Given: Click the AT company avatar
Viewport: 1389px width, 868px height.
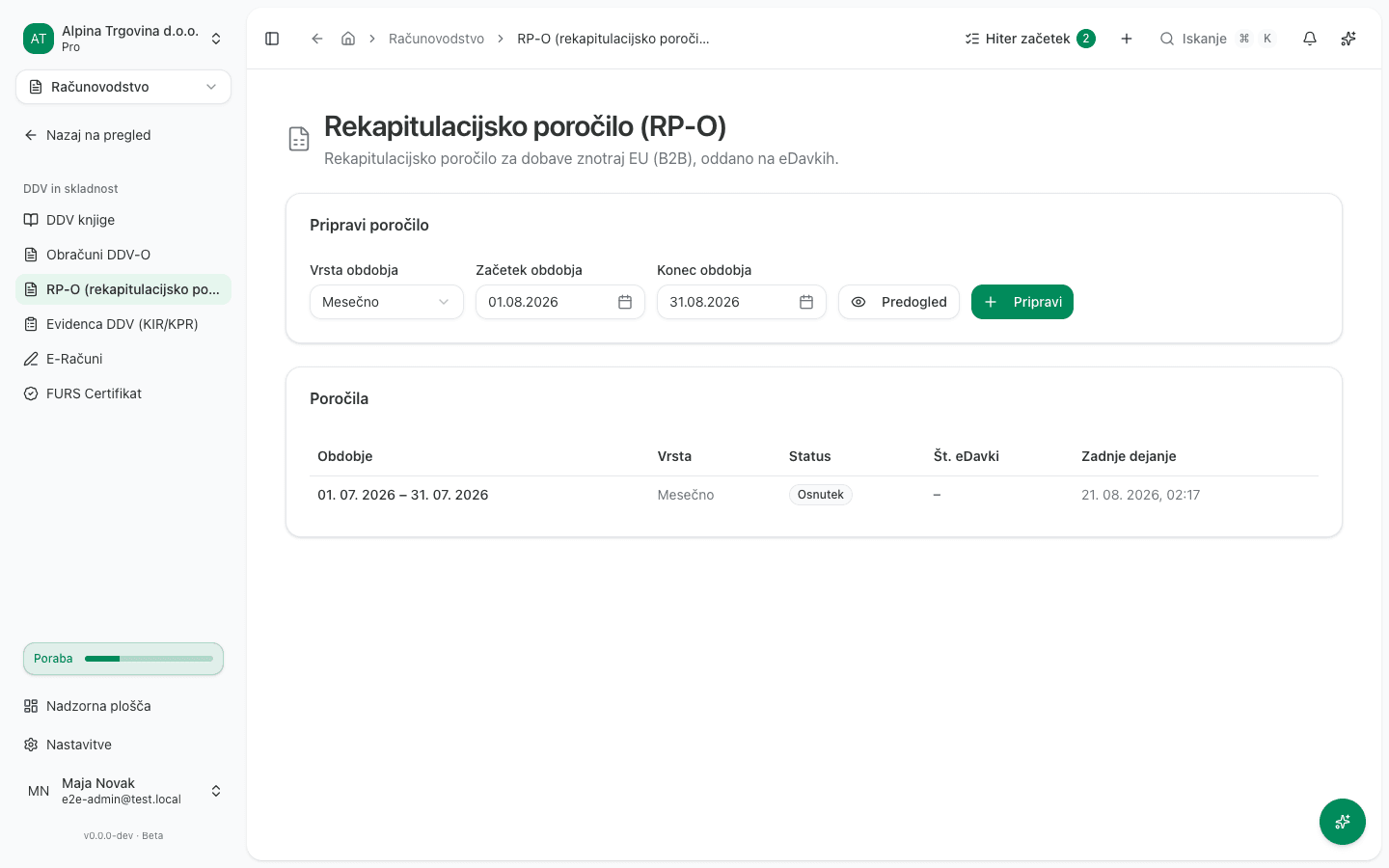Looking at the screenshot, I should coord(39,39).
